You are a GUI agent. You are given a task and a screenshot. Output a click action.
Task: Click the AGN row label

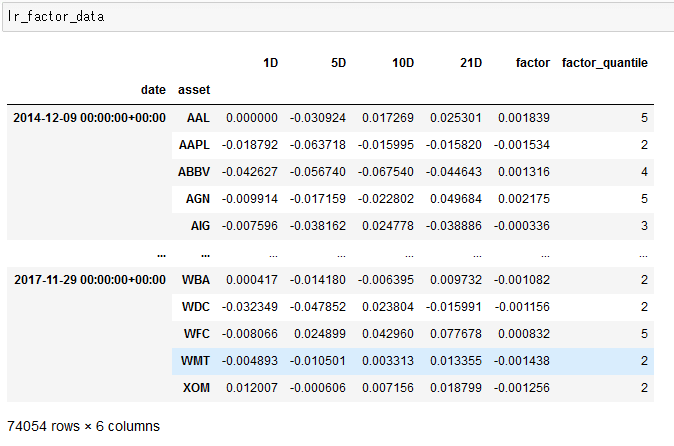pyautogui.click(x=197, y=199)
